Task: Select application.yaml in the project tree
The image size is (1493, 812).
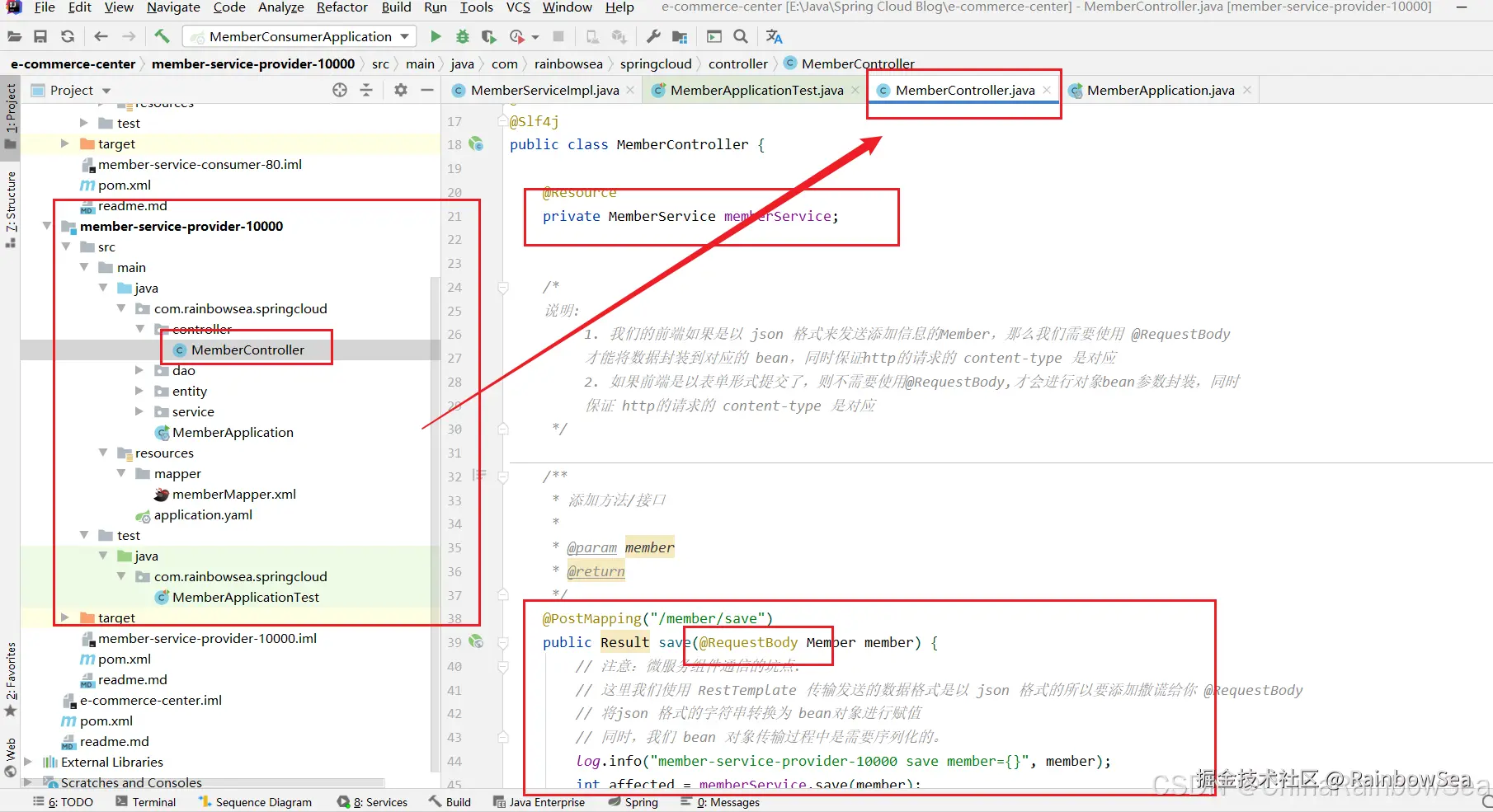Action: pos(203,514)
